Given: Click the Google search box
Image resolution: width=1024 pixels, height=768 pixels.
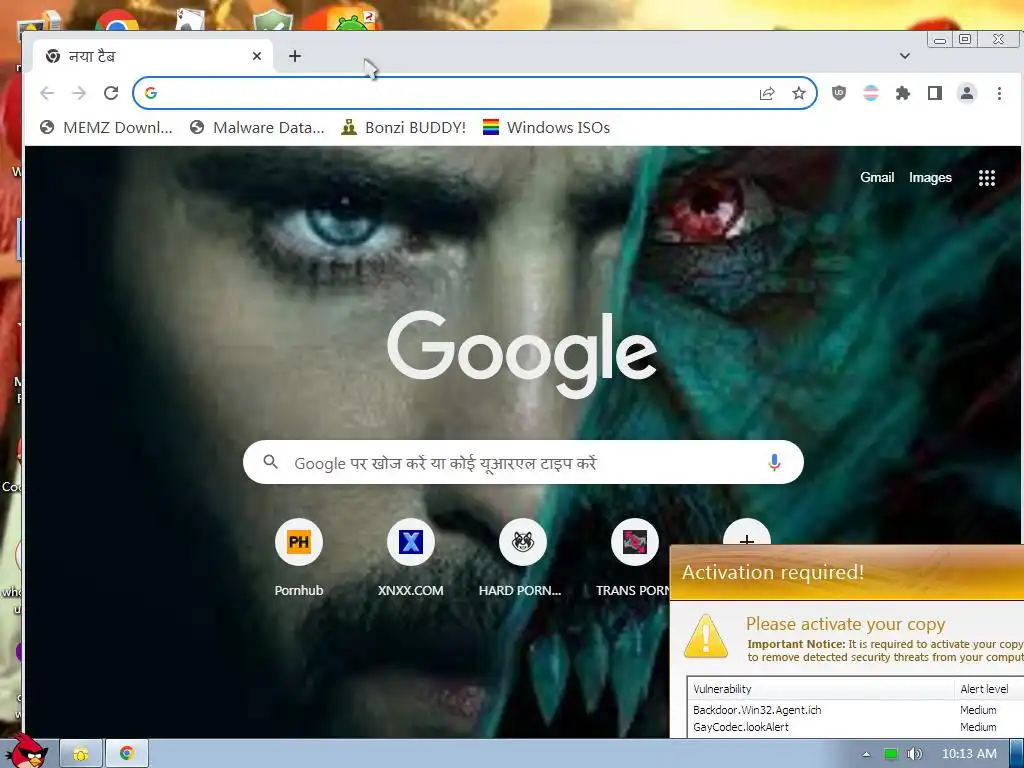Looking at the screenshot, I should coord(522,462).
